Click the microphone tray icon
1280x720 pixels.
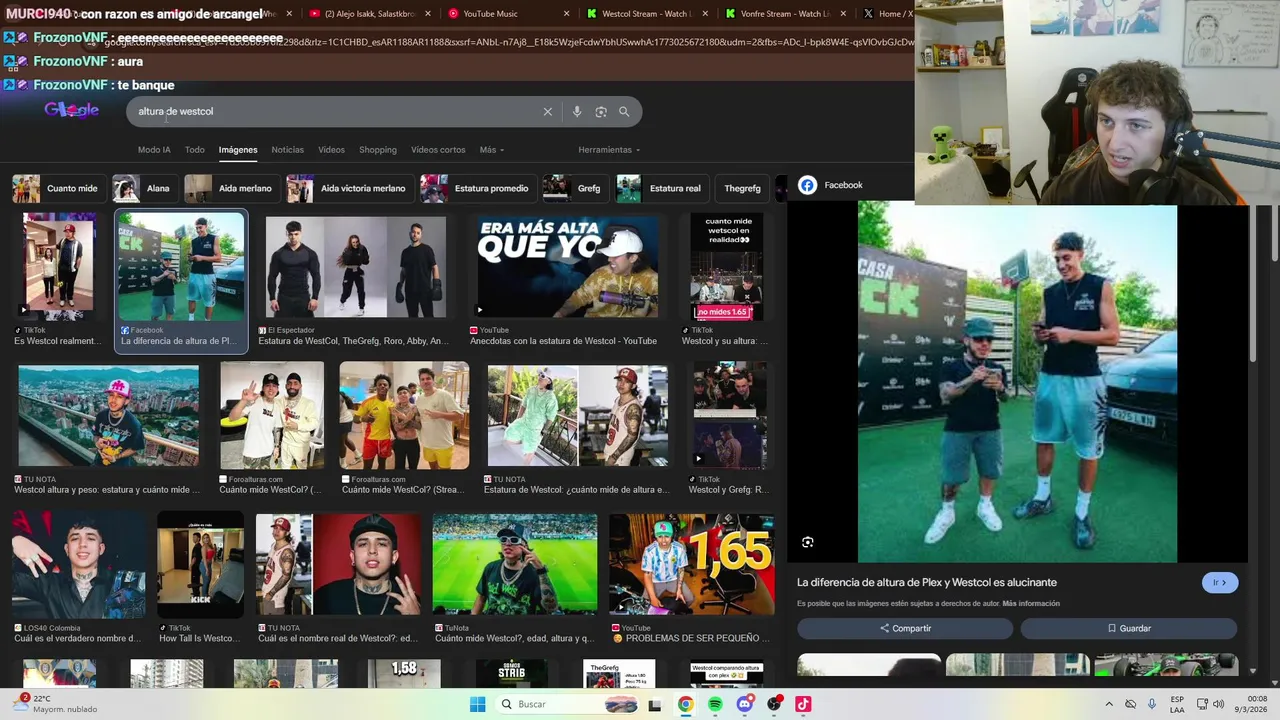[x=1152, y=704]
